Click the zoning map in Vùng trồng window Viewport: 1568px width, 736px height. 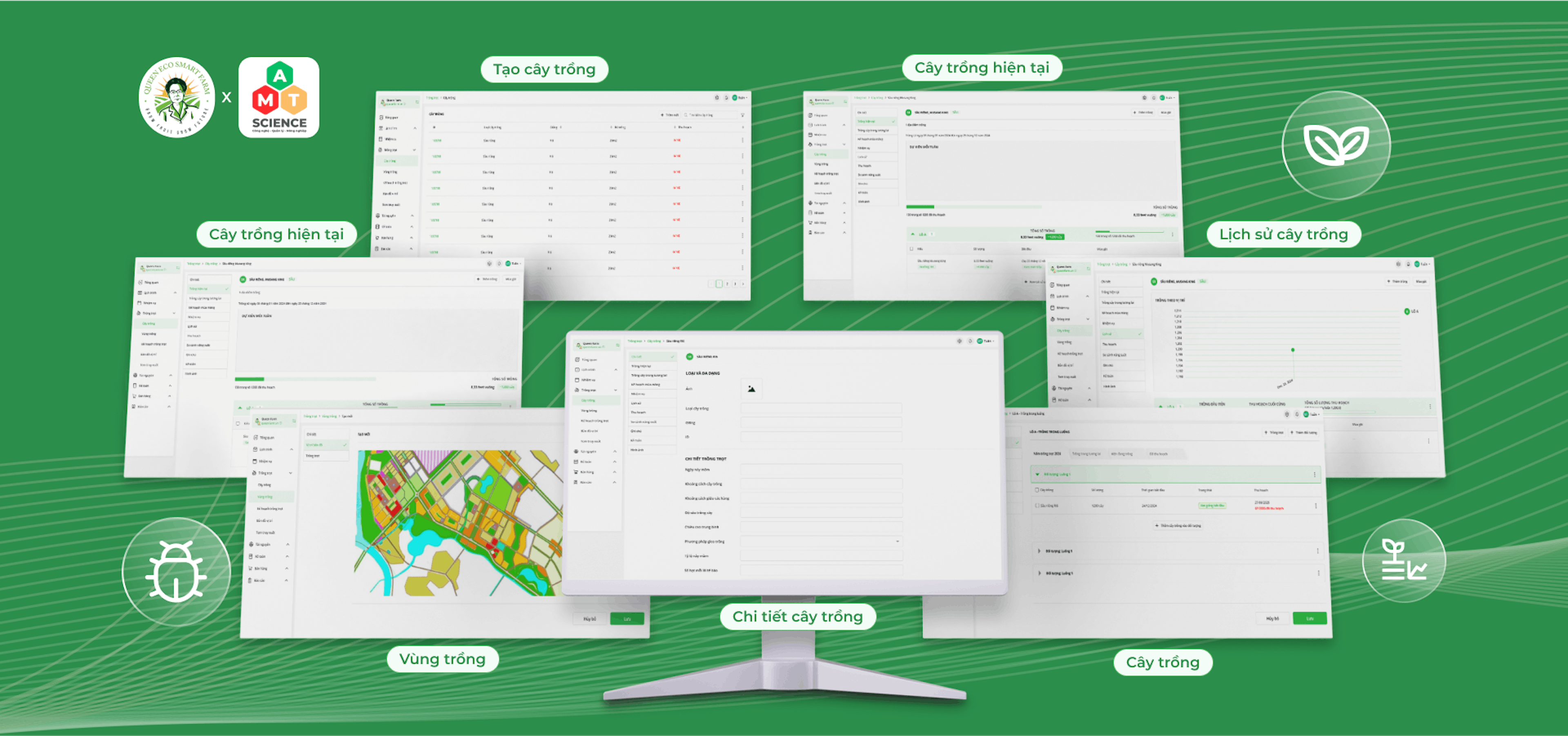tap(458, 523)
